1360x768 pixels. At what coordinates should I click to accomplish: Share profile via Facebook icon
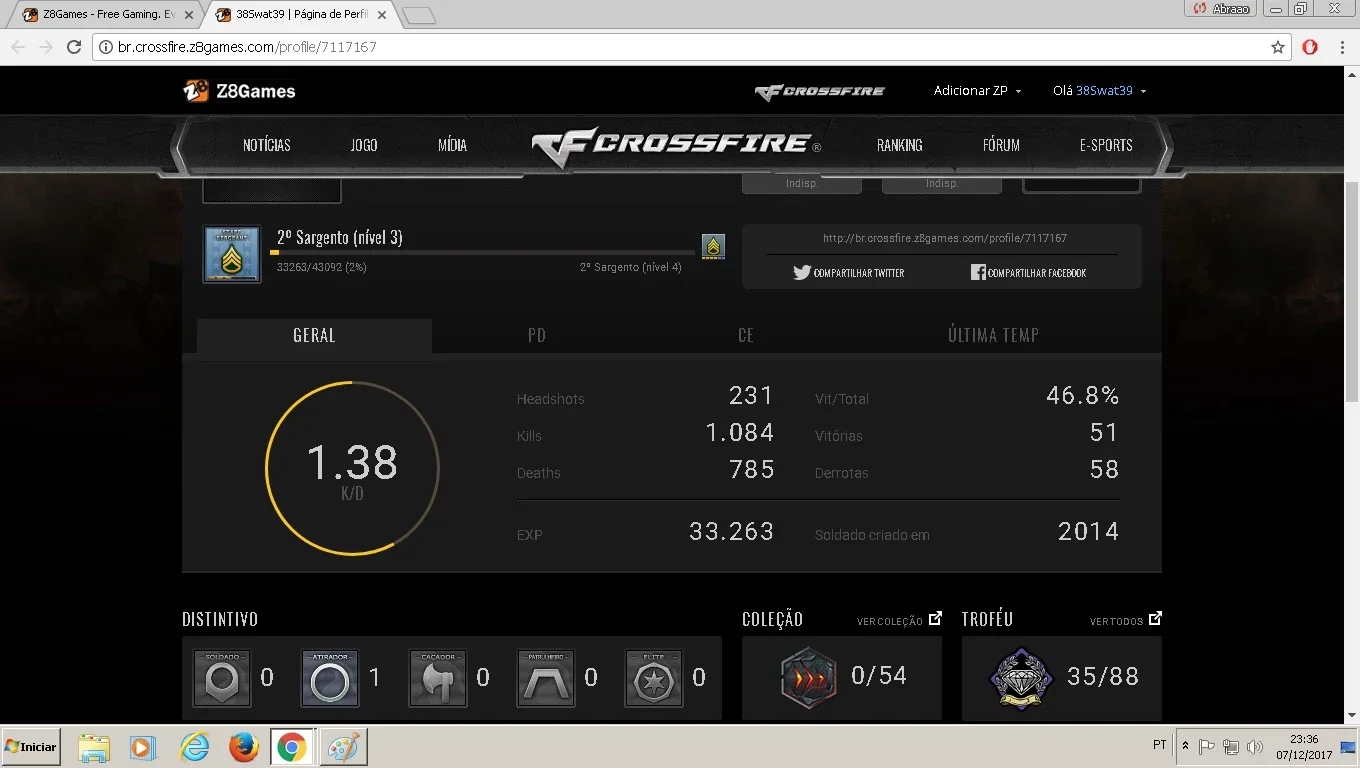(978, 272)
